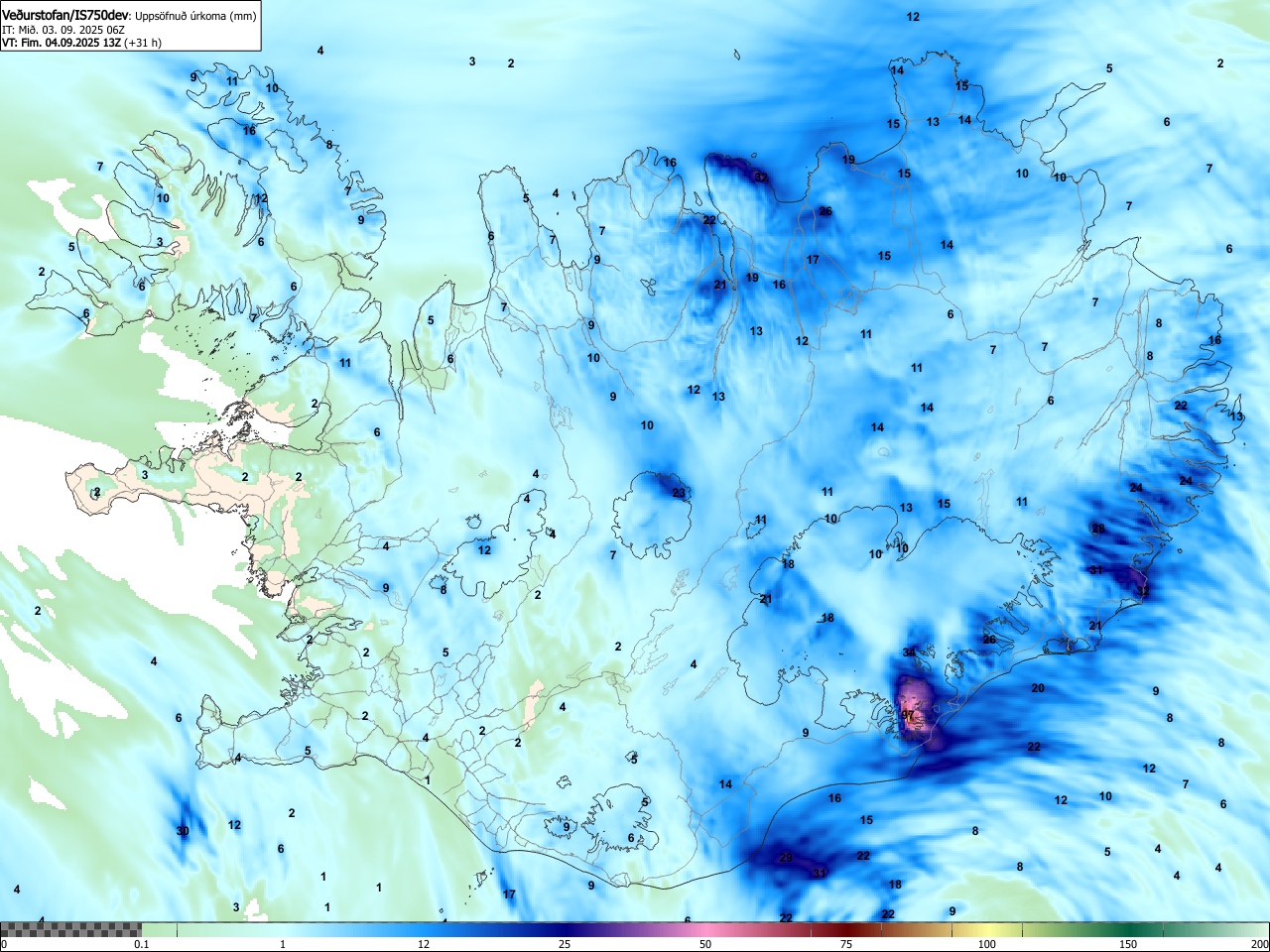Screen dimensions: 1270x952
Task: Click the peak precipitation value 37 on map
Action: point(908,715)
